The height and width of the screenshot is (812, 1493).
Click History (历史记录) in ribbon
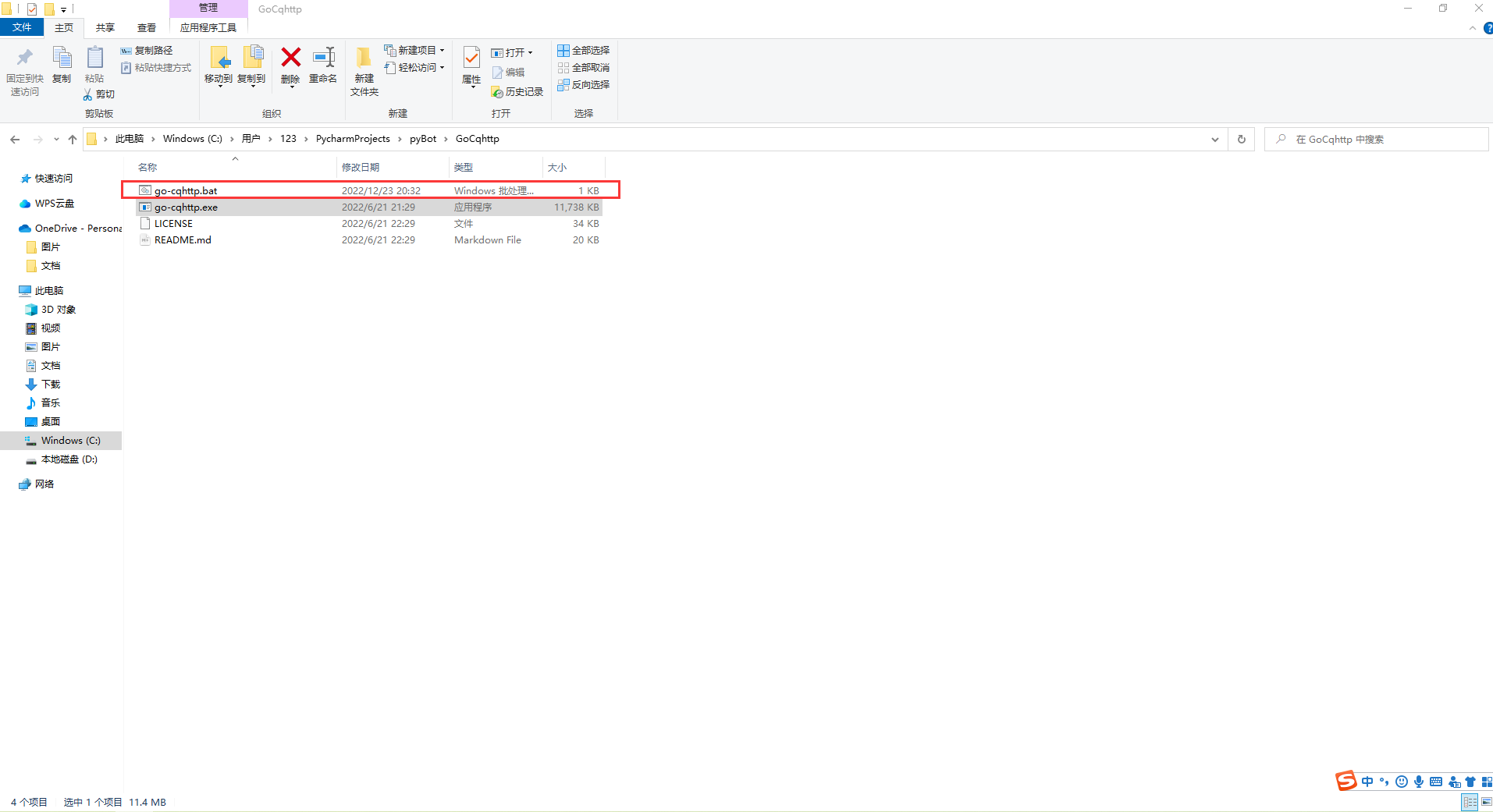517,92
